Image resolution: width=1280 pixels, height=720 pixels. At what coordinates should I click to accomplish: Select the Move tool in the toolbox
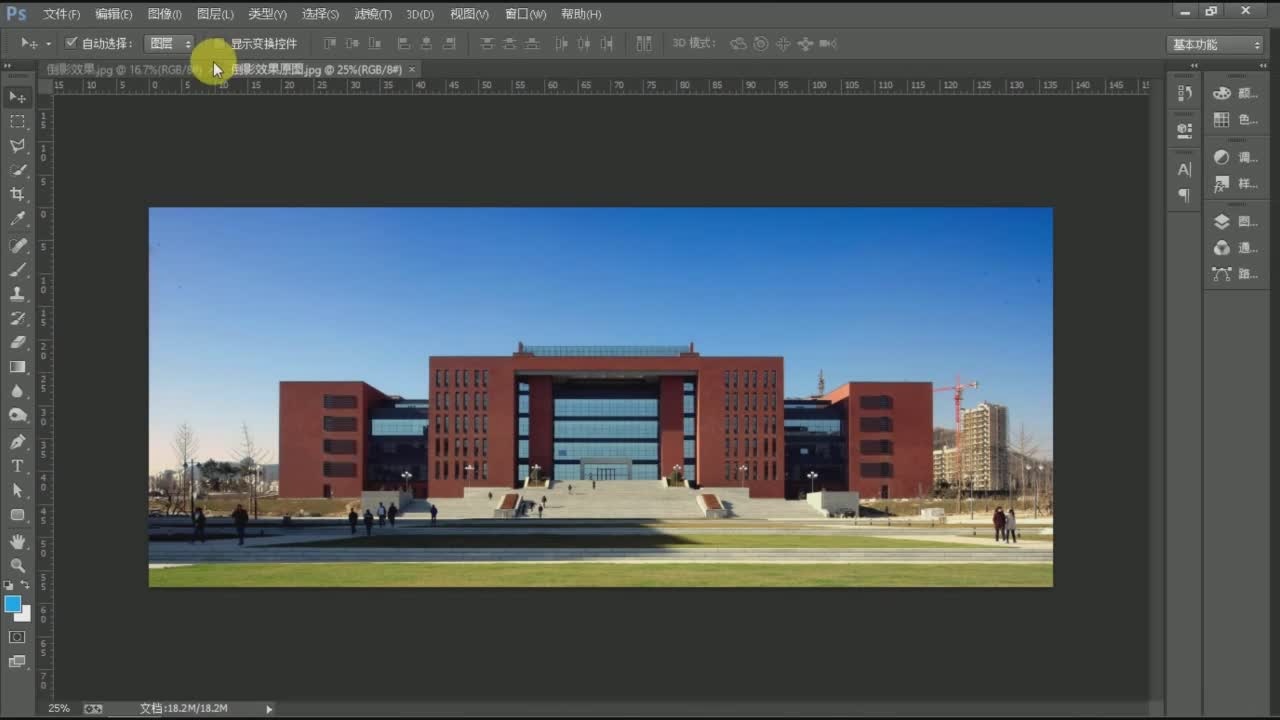18,97
